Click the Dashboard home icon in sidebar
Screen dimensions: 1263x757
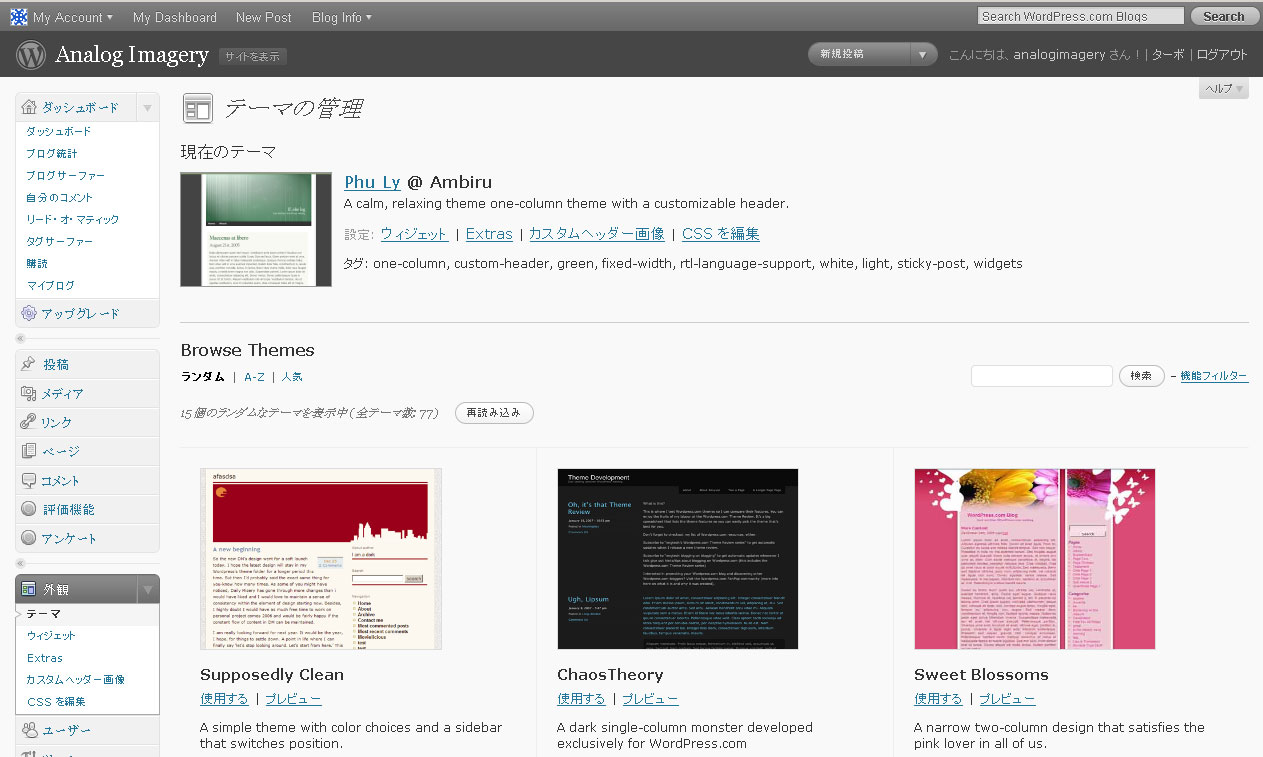click(29, 107)
